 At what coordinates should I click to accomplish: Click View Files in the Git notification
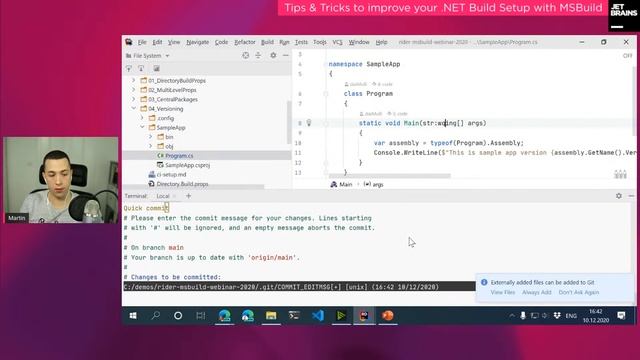(x=503, y=292)
